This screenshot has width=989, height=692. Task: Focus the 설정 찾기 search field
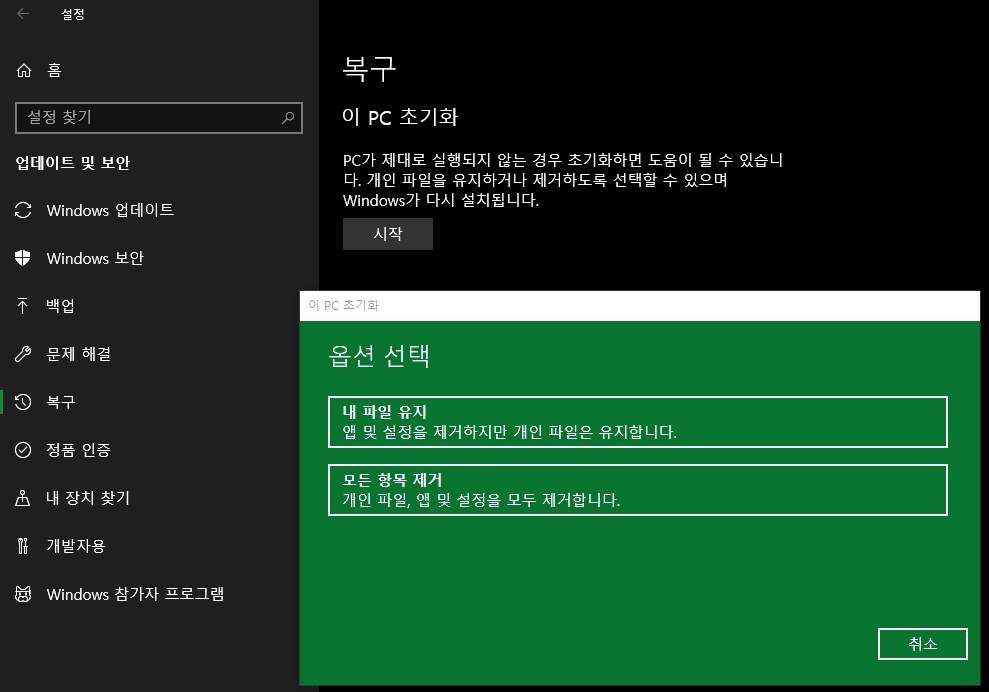click(x=145, y=117)
